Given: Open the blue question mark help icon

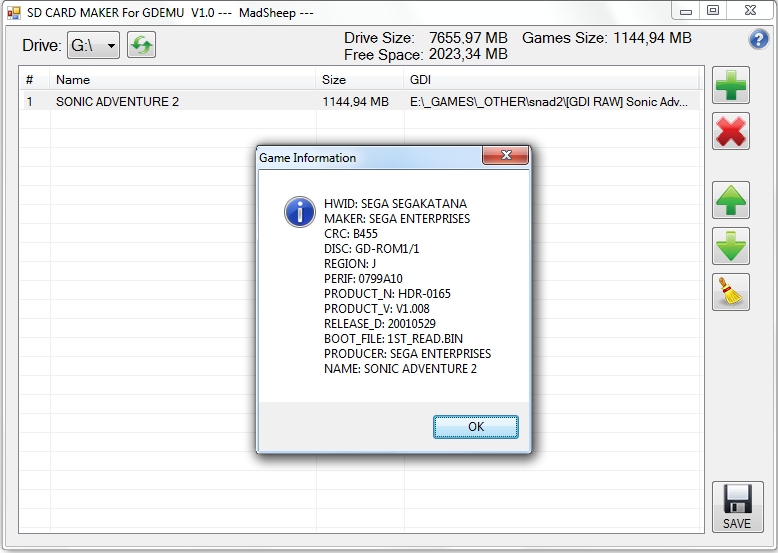Looking at the screenshot, I should (x=758, y=39).
